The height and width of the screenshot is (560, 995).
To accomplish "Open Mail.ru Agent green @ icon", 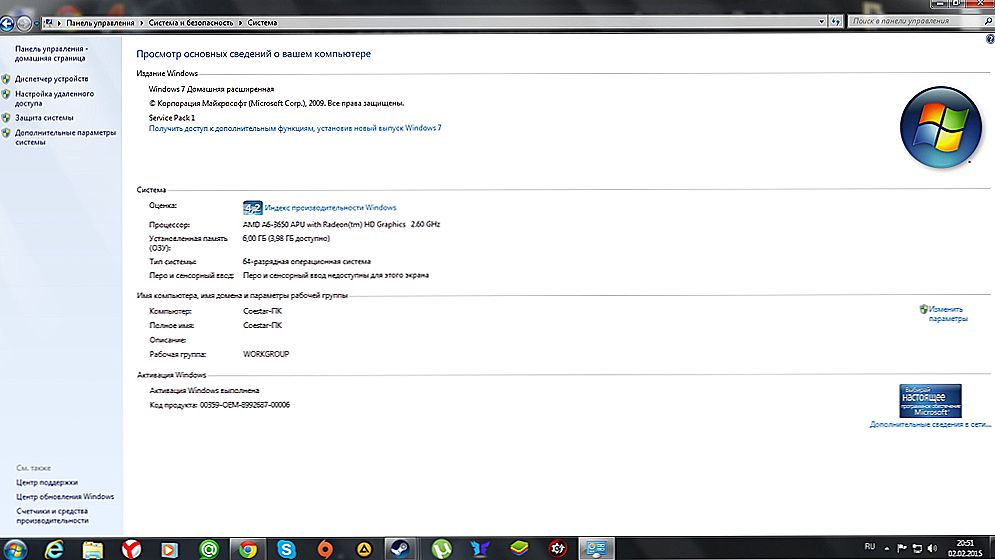I will click(x=209, y=549).
